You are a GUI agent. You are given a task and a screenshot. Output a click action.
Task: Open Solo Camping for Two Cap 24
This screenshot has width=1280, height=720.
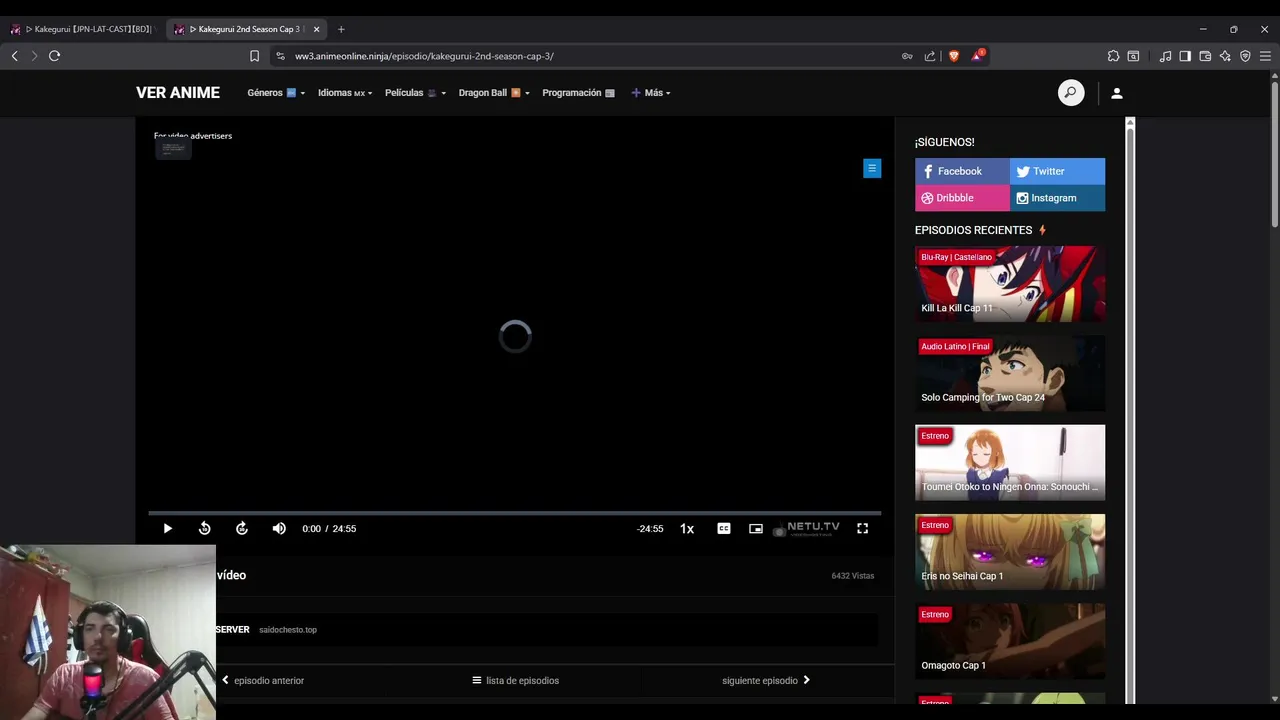(1010, 373)
